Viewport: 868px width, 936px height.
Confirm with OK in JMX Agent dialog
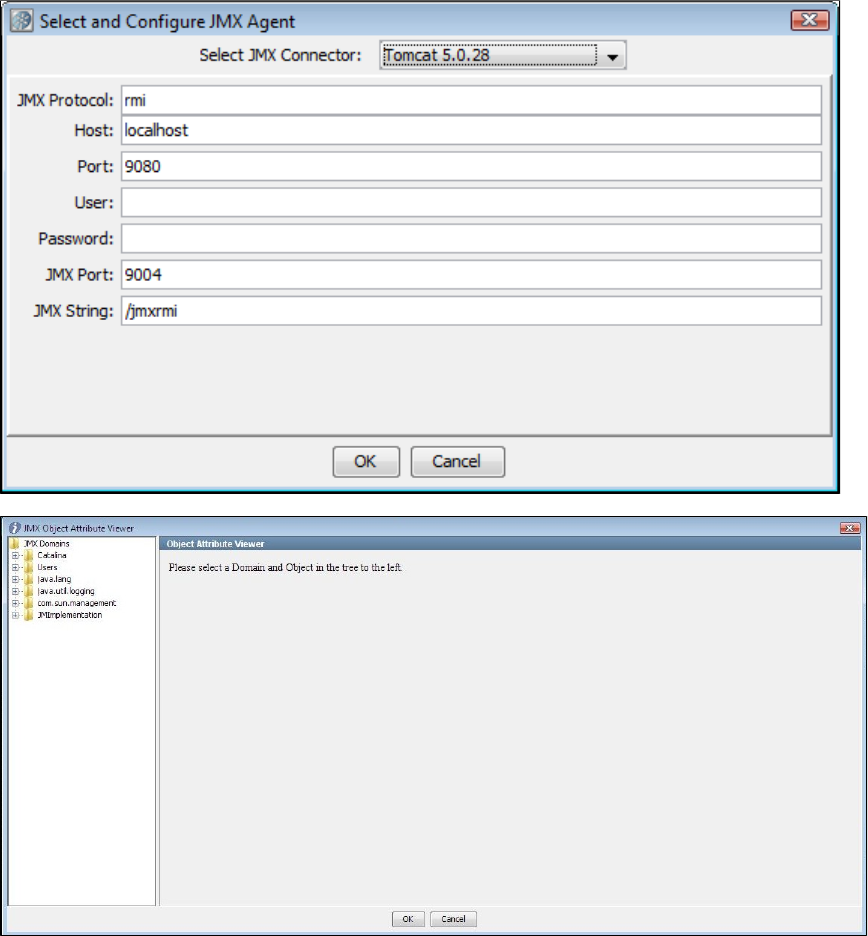366,461
